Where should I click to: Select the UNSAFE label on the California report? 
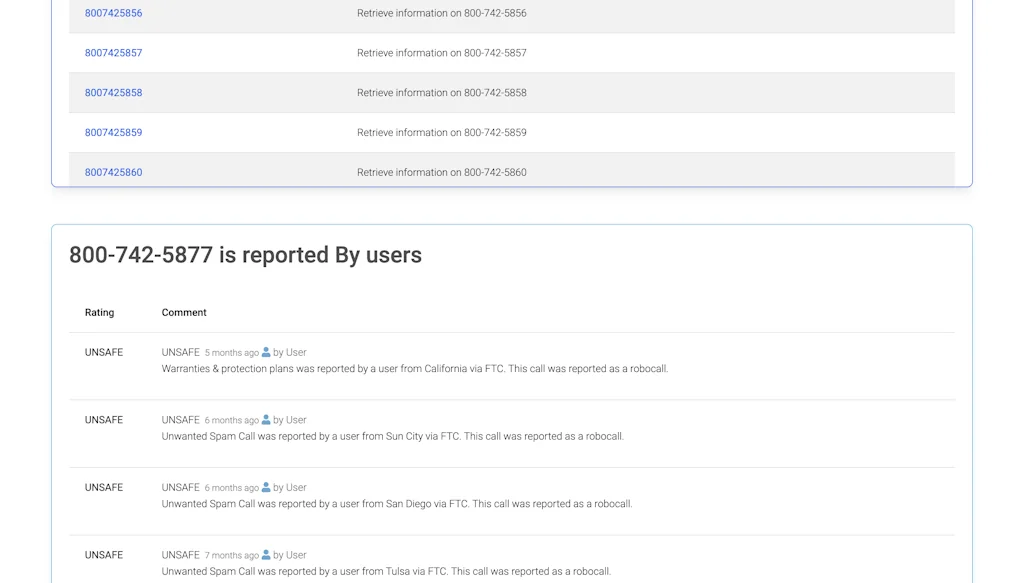click(x=103, y=352)
